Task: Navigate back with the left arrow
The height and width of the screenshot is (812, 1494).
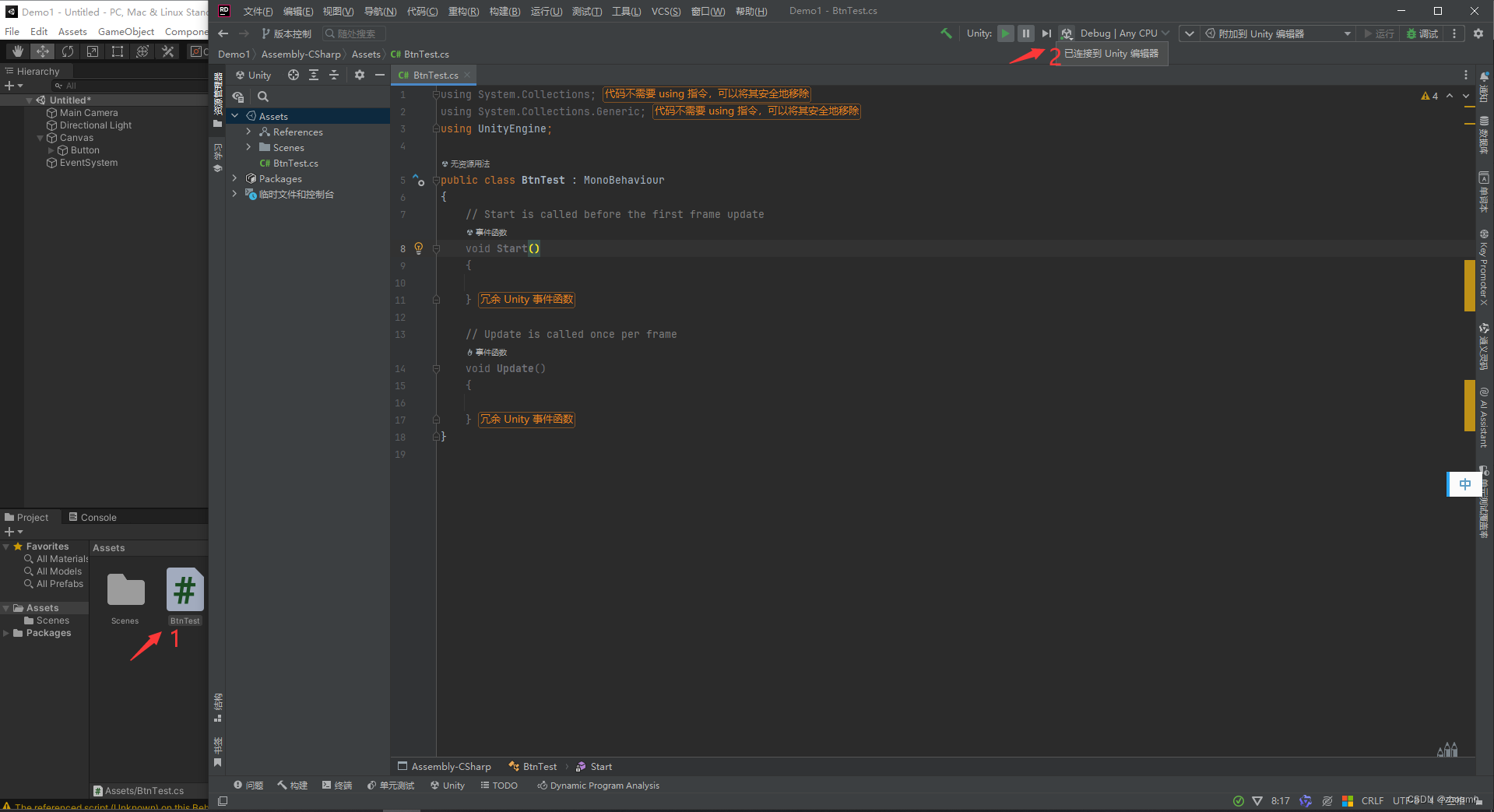Action: click(223, 33)
